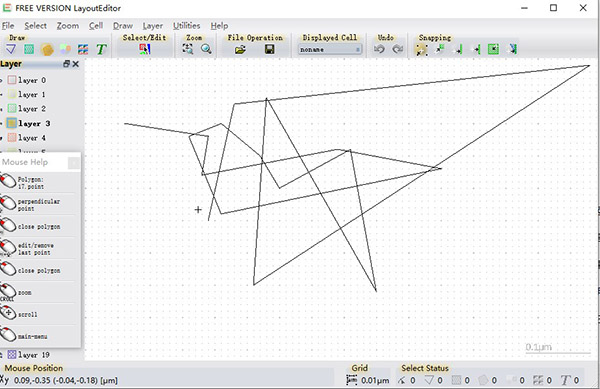Click the mouse position coordinates readout

tap(66, 380)
